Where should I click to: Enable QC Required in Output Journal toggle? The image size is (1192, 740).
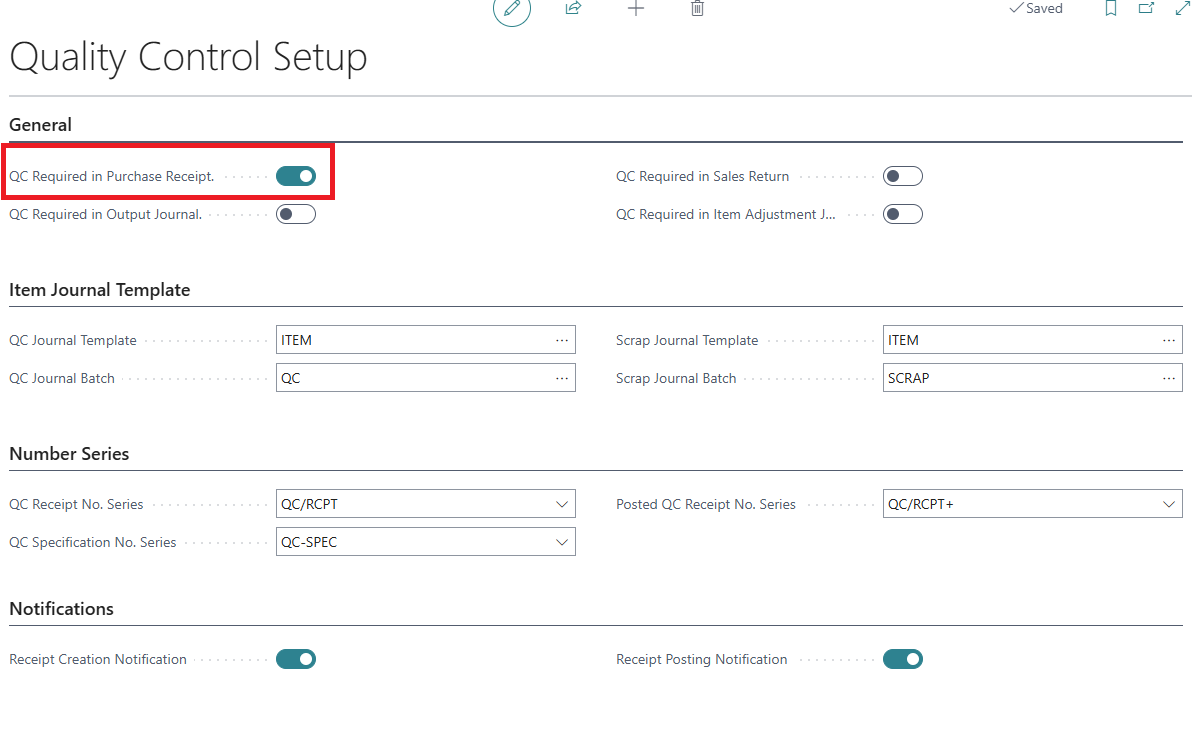click(296, 214)
